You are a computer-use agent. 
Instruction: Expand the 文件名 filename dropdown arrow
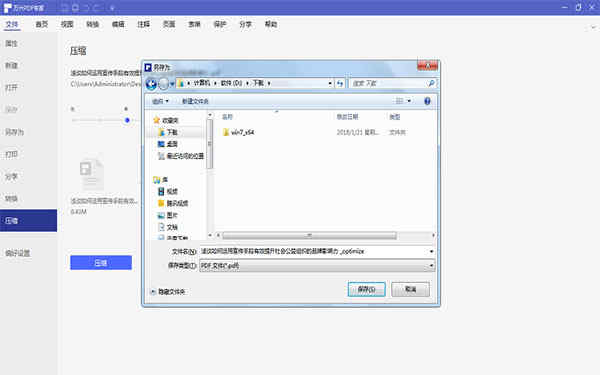click(x=431, y=251)
